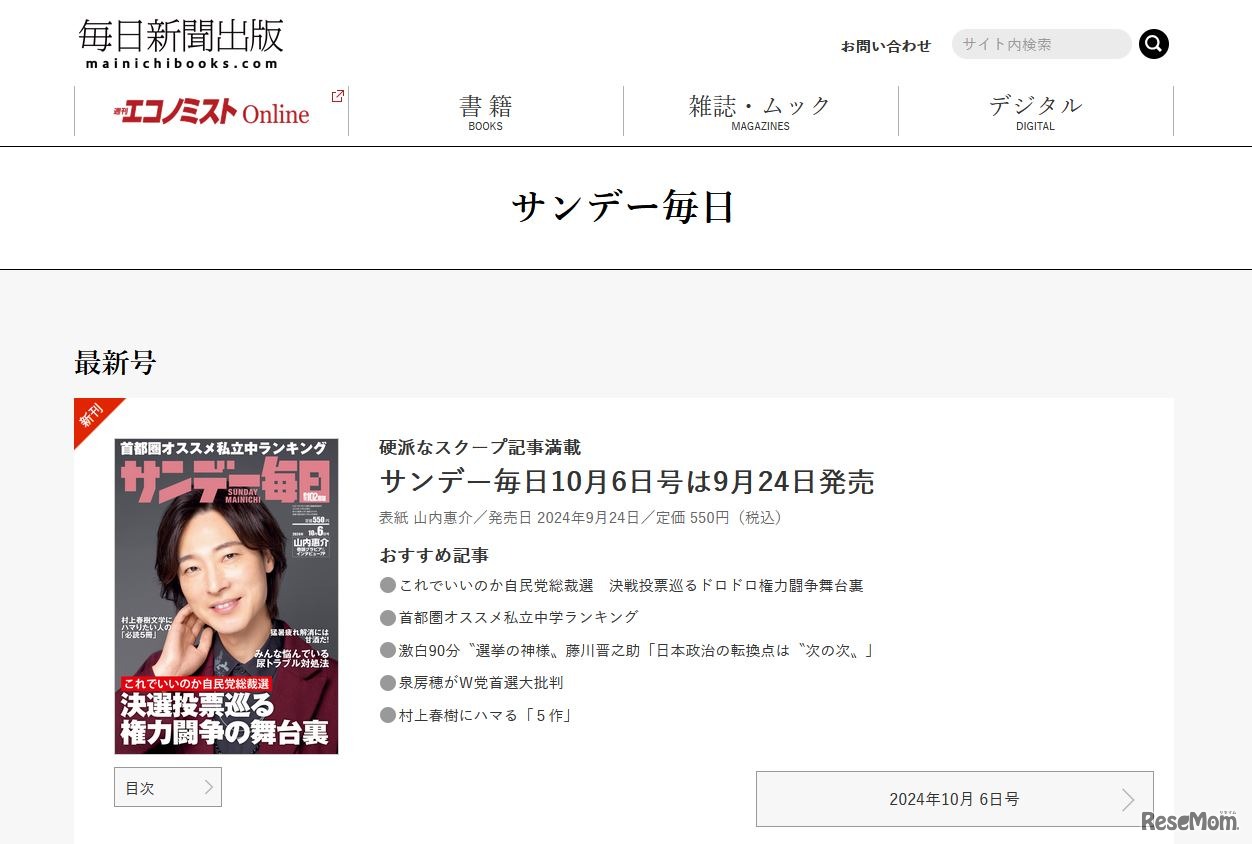1252x844 pixels.
Task: Open the 雑誌・ムック MAGAZINES menu
Action: 761,111
